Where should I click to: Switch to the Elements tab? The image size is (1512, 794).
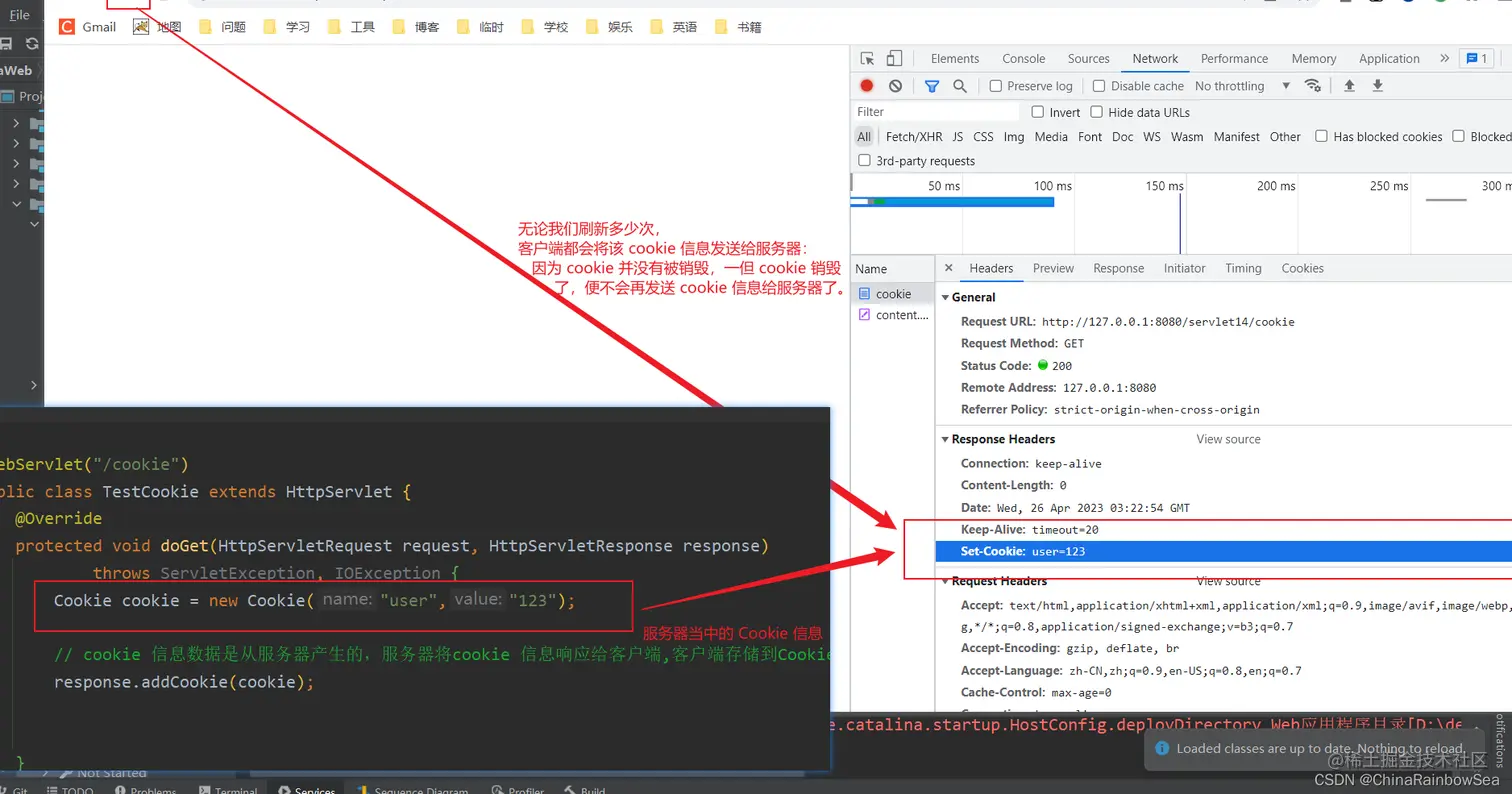[x=955, y=59]
